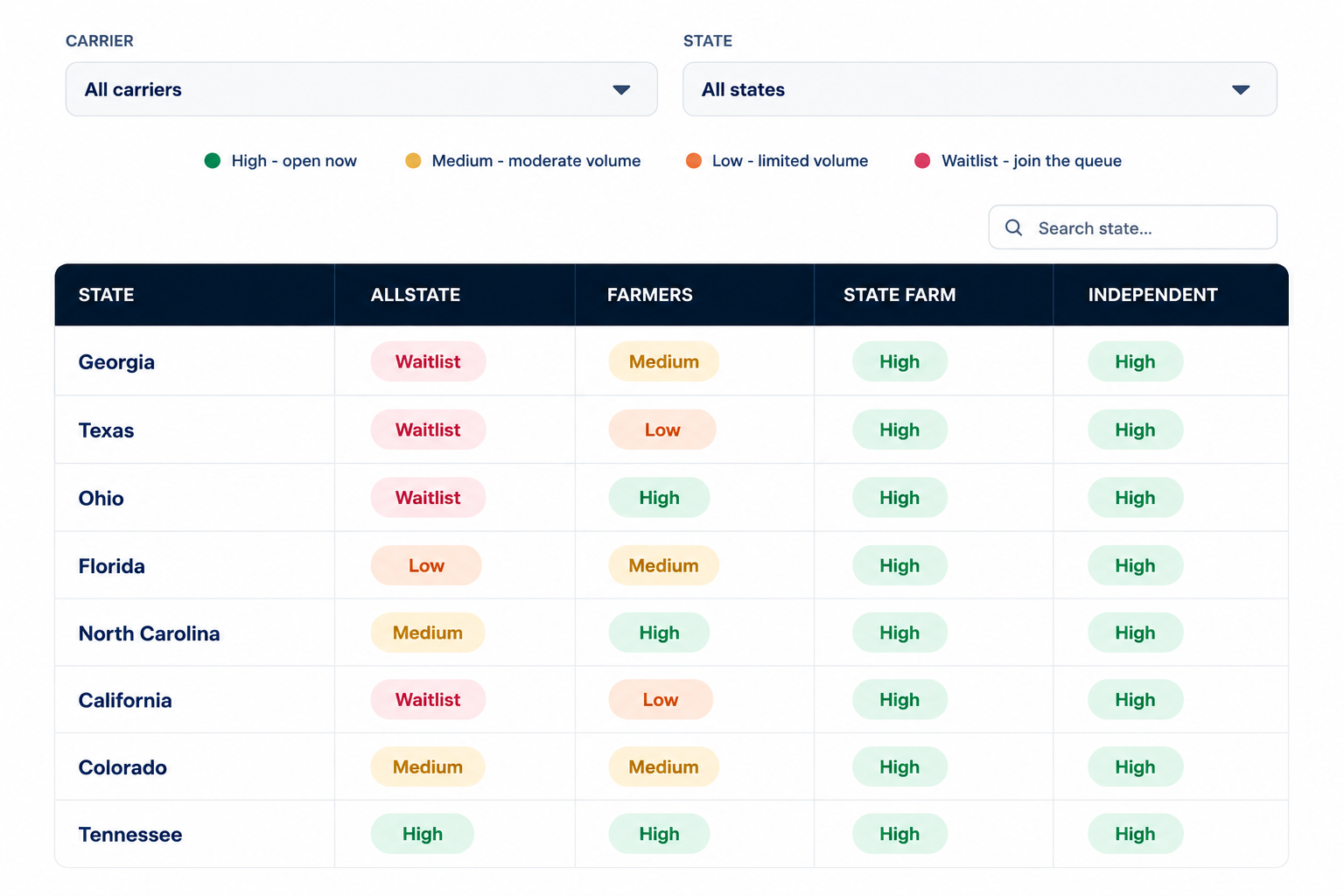Click Tennessee's Farmers High badge

(659, 834)
